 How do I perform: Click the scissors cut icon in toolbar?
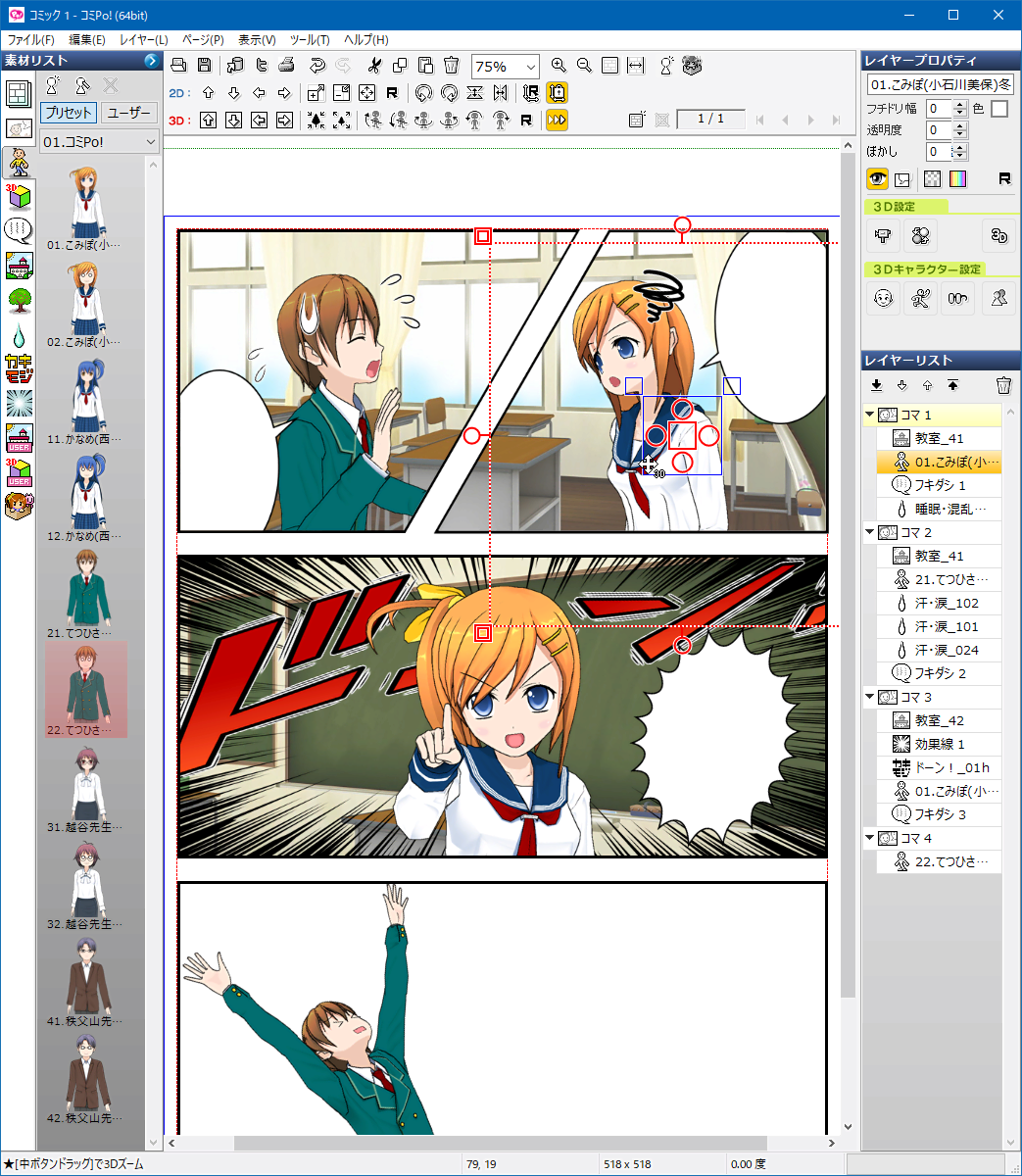tap(373, 66)
